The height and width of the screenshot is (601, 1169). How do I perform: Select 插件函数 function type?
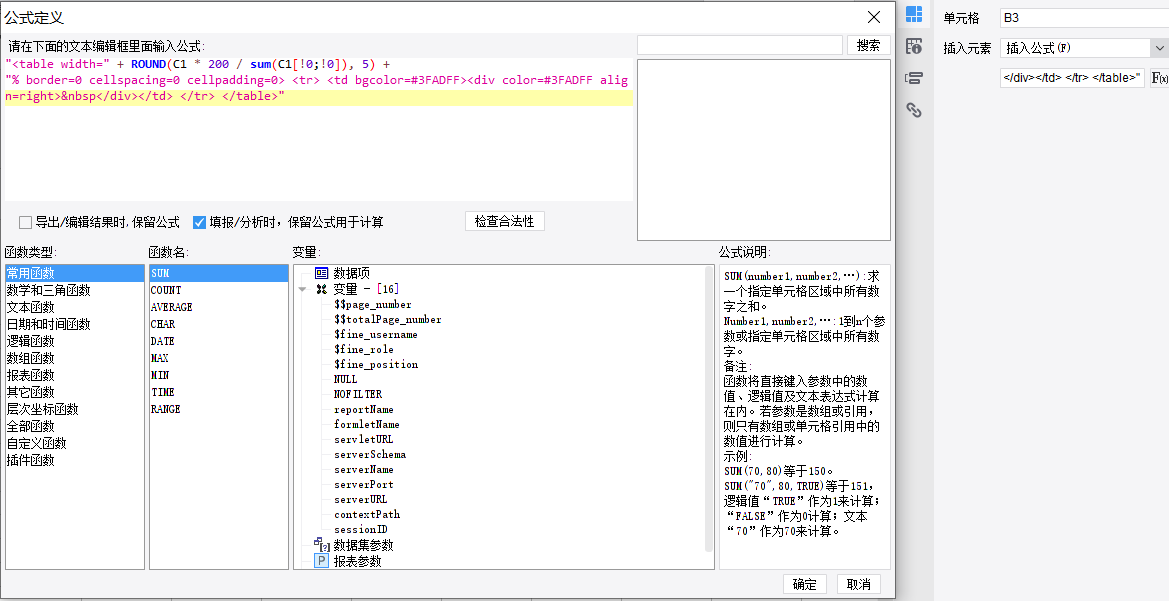click(75, 460)
